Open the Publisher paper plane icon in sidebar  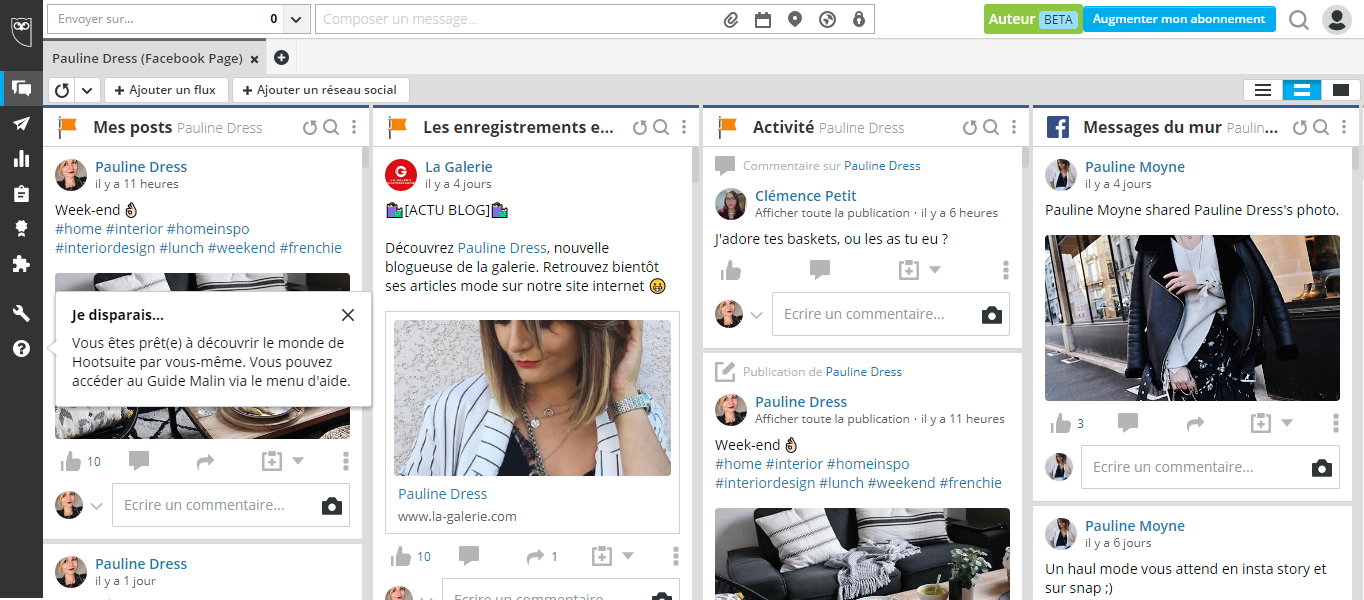[21, 123]
